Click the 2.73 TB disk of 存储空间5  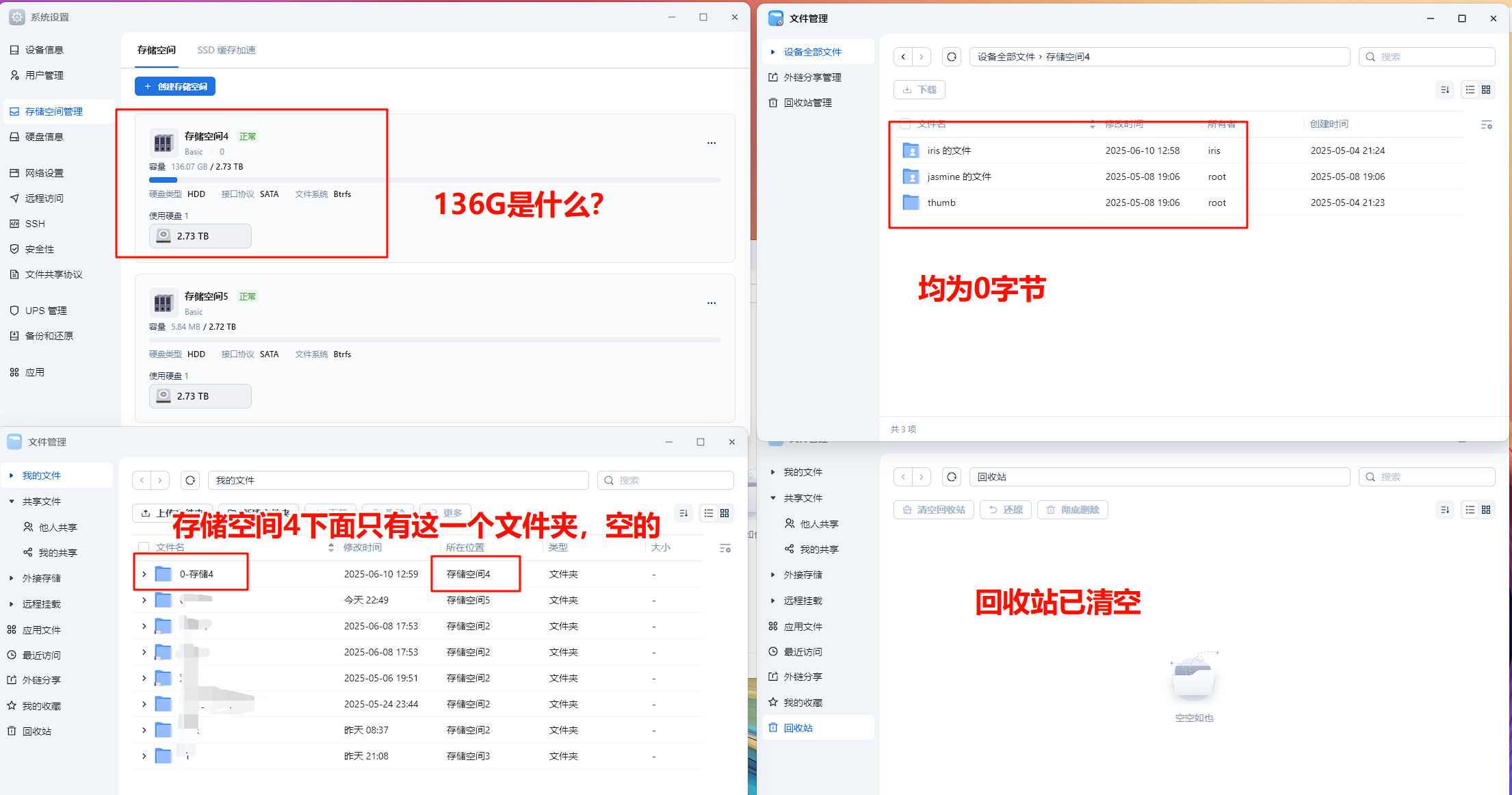[x=200, y=396]
